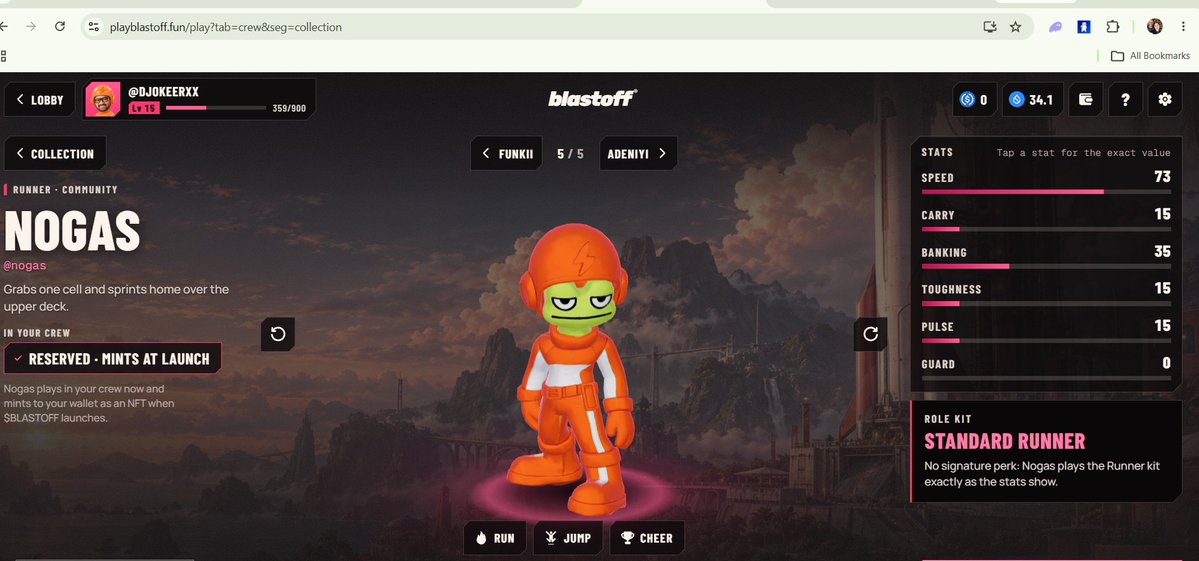Open site information icon in address bar

coord(93,27)
